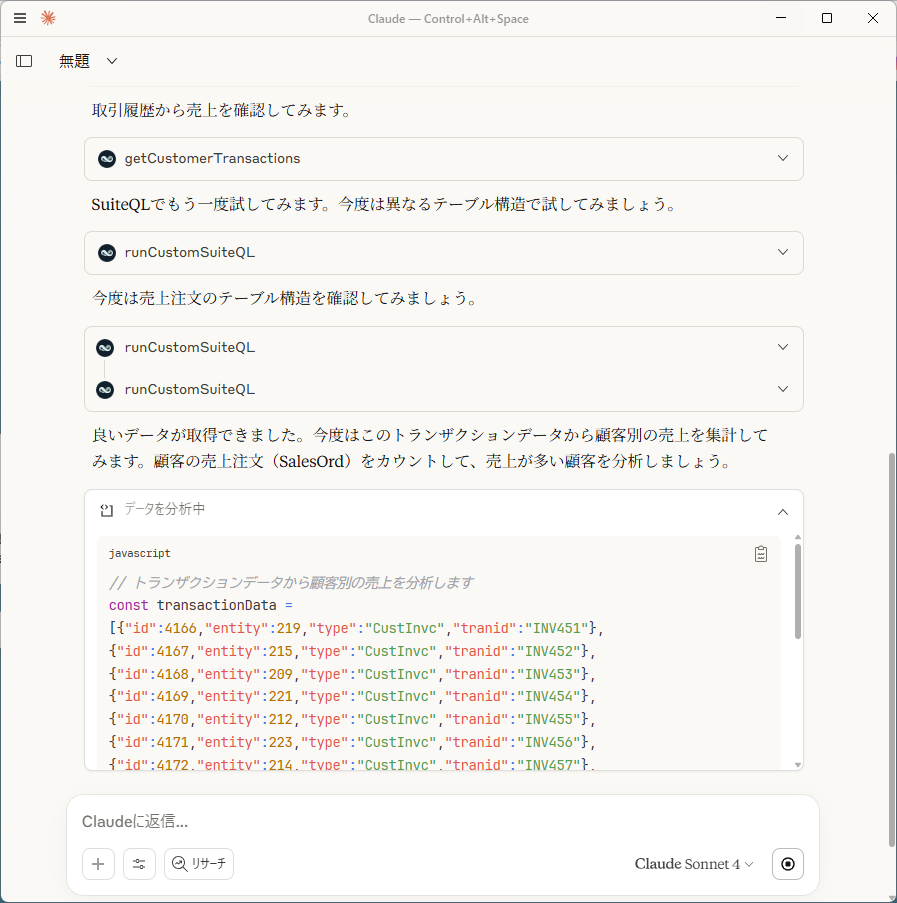Image resolution: width=897 pixels, height=903 pixels.
Task: Open the 無題 conversation title dropdown
Action: tap(88, 61)
